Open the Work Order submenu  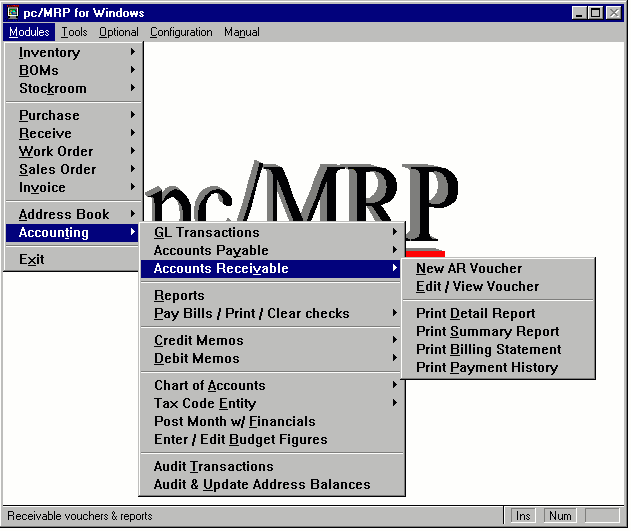pyautogui.click(x=74, y=152)
